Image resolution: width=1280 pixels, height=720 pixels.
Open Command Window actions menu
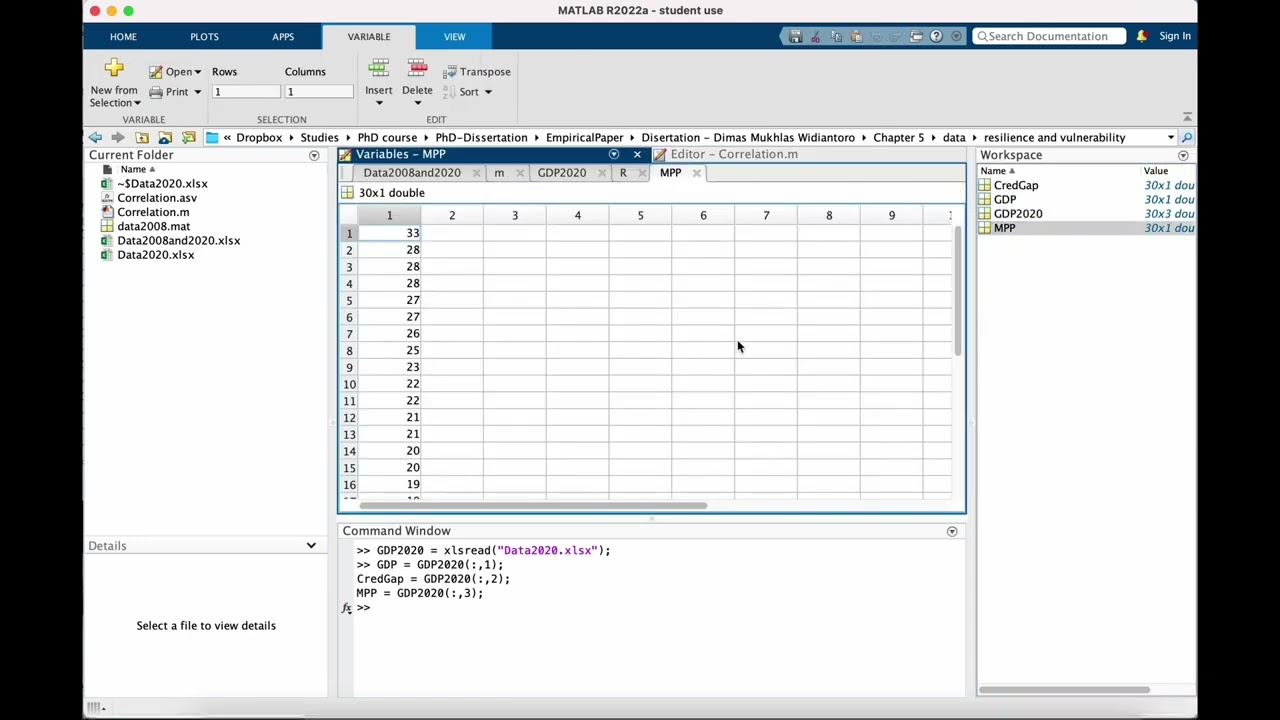(x=952, y=531)
